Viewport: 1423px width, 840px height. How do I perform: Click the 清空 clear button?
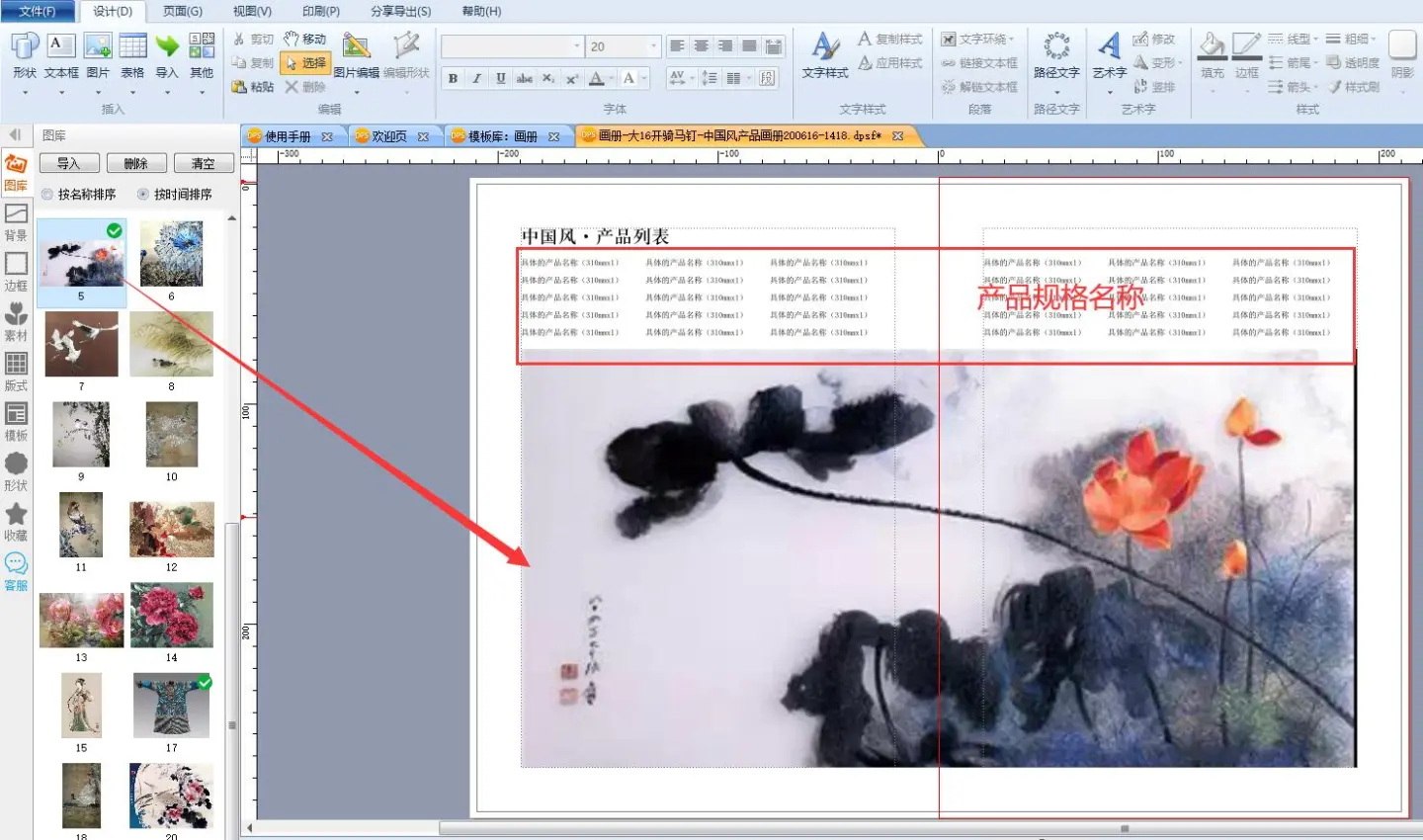coord(204,164)
